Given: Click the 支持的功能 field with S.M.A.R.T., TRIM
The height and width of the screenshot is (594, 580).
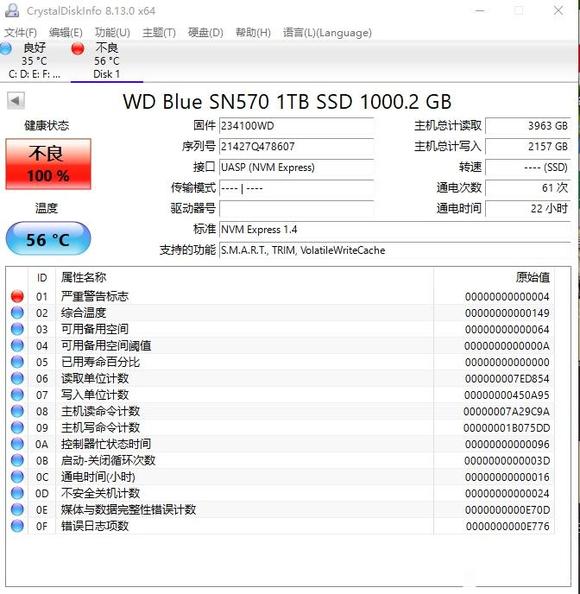Looking at the screenshot, I should click(x=395, y=250).
